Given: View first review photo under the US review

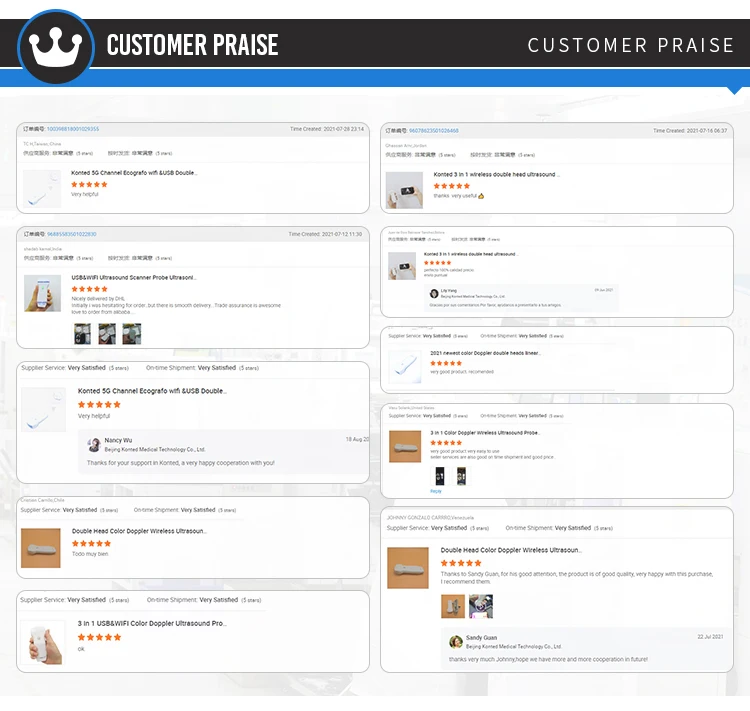Looking at the screenshot, I should [x=440, y=476].
